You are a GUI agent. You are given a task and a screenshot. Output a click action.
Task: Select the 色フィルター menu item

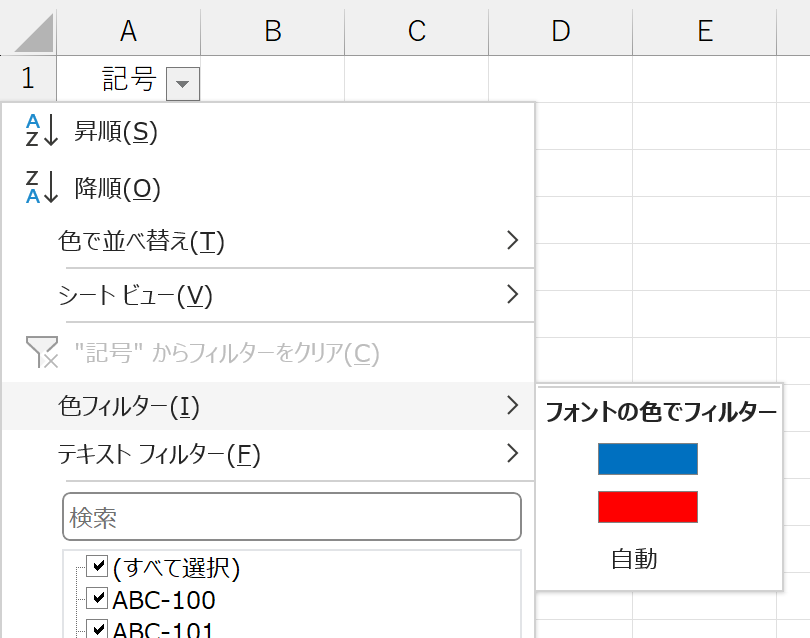pos(268,406)
